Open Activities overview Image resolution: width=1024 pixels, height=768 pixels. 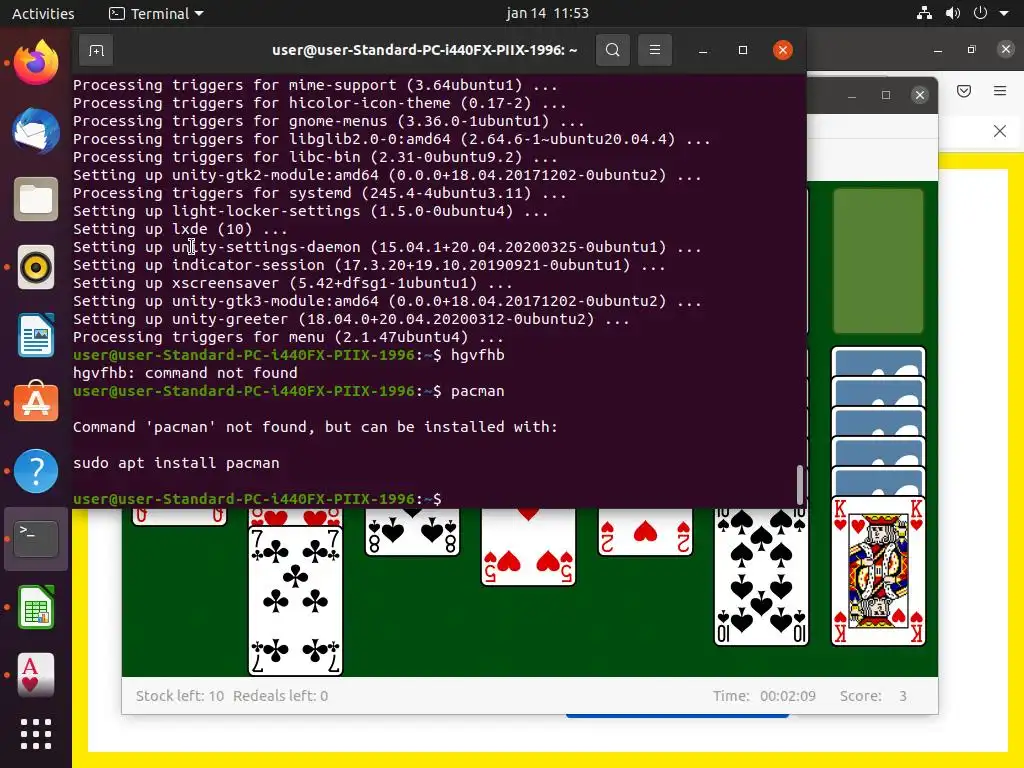pos(43,13)
